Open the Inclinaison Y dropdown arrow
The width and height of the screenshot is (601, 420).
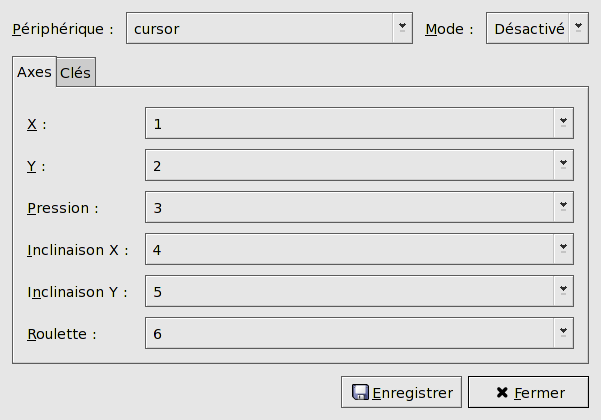point(564,291)
